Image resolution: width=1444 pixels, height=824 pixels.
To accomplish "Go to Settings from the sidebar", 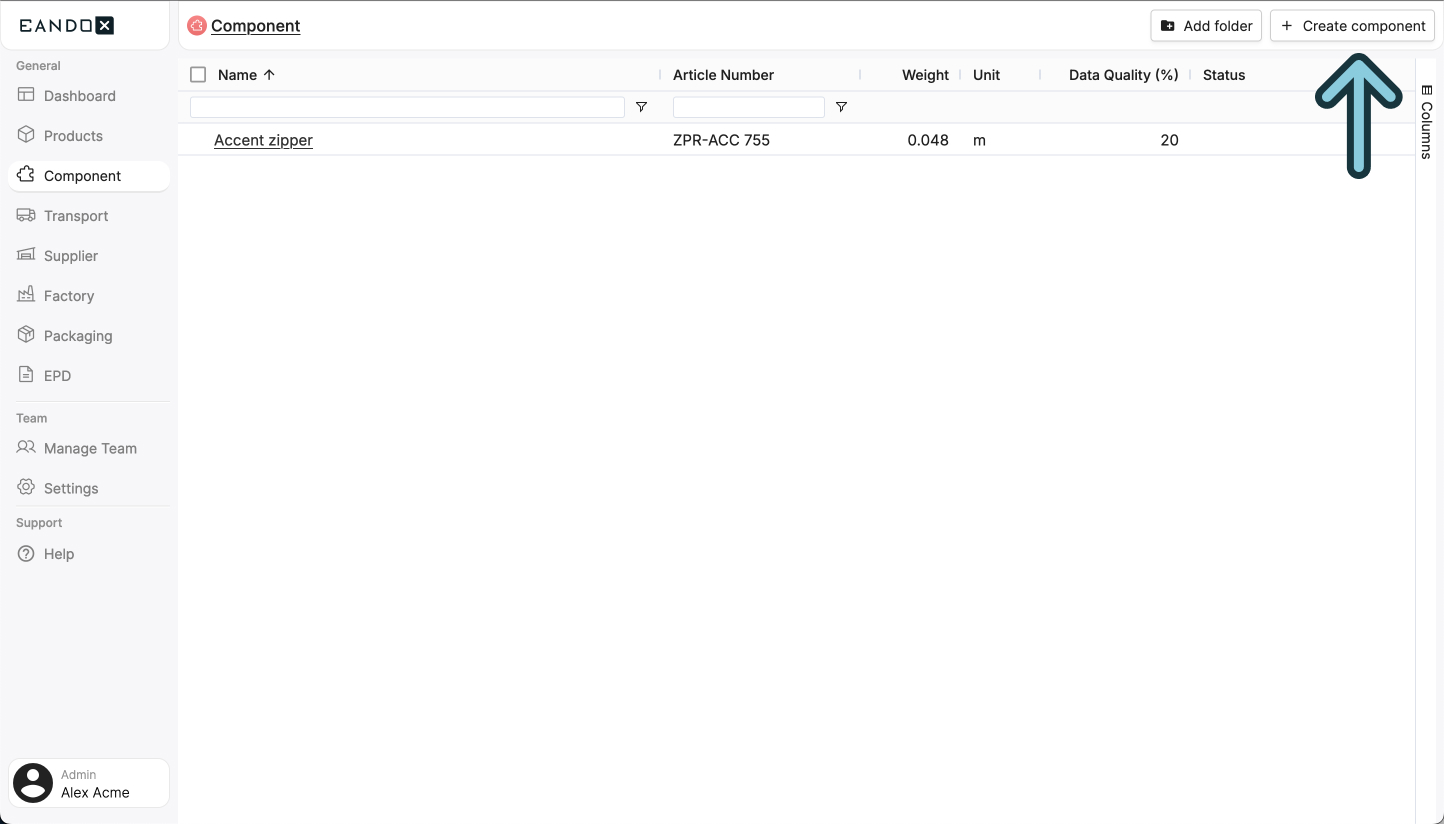I will (x=70, y=487).
